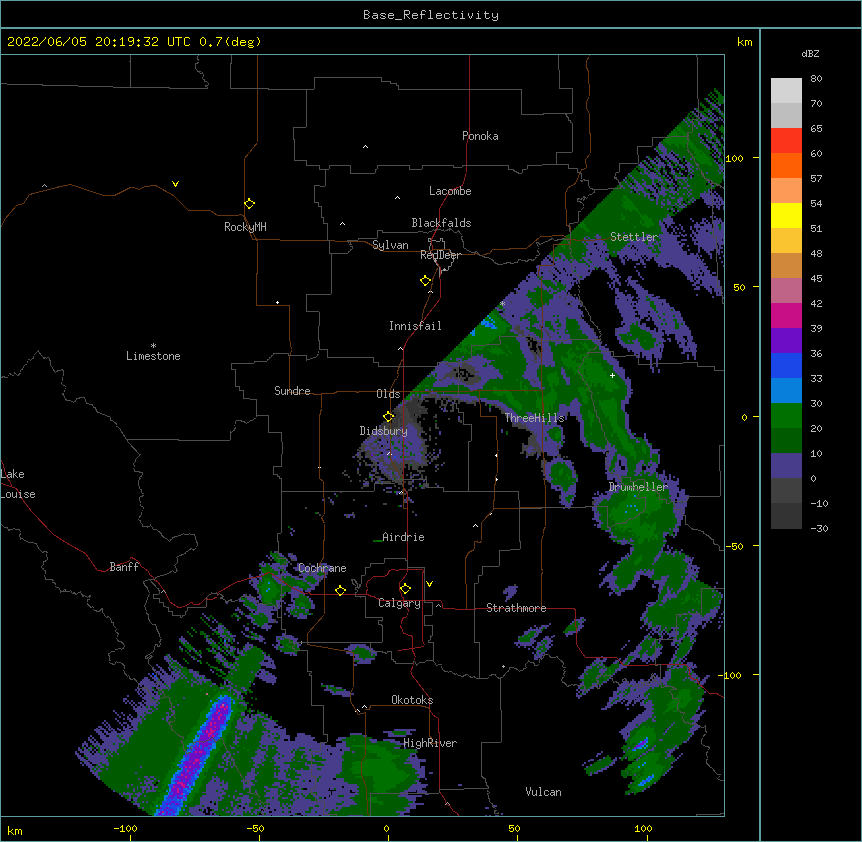The image size is (862, 842).
Task: Select the Blackfalds map label
Action: click(x=441, y=223)
